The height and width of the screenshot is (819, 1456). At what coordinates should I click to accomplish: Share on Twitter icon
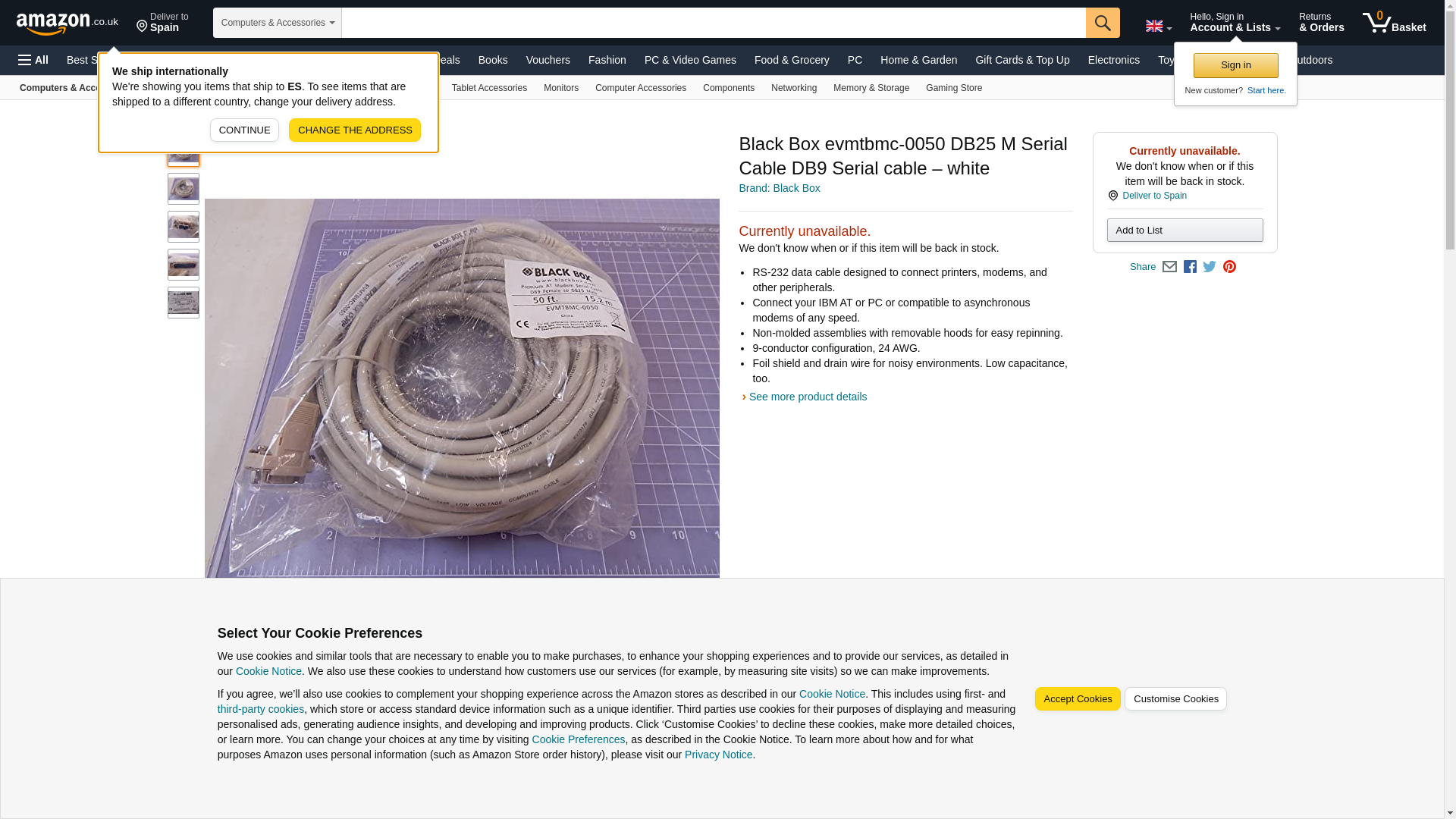point(1210,267)
